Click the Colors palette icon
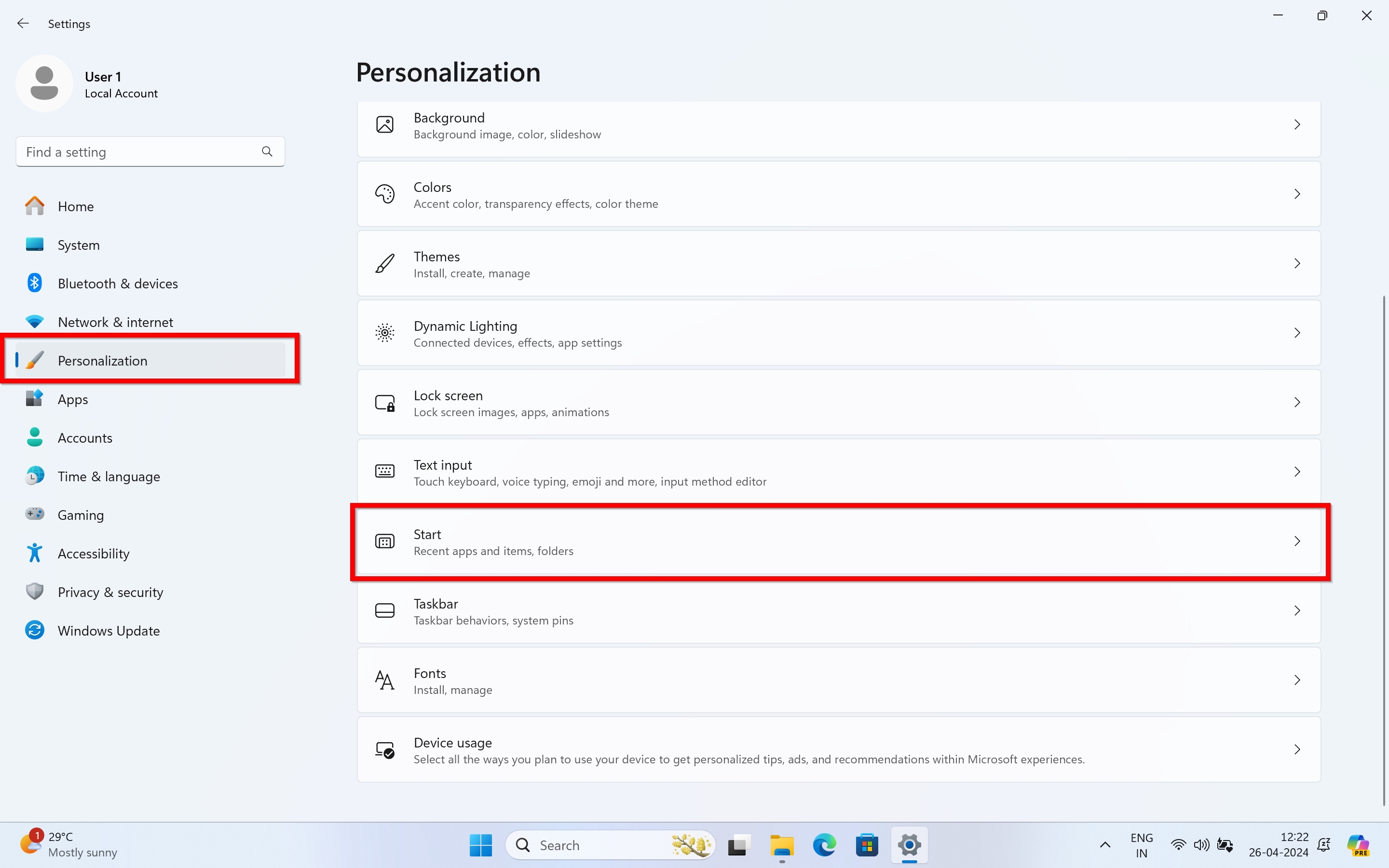The image size is (1389, 868). 384,194
